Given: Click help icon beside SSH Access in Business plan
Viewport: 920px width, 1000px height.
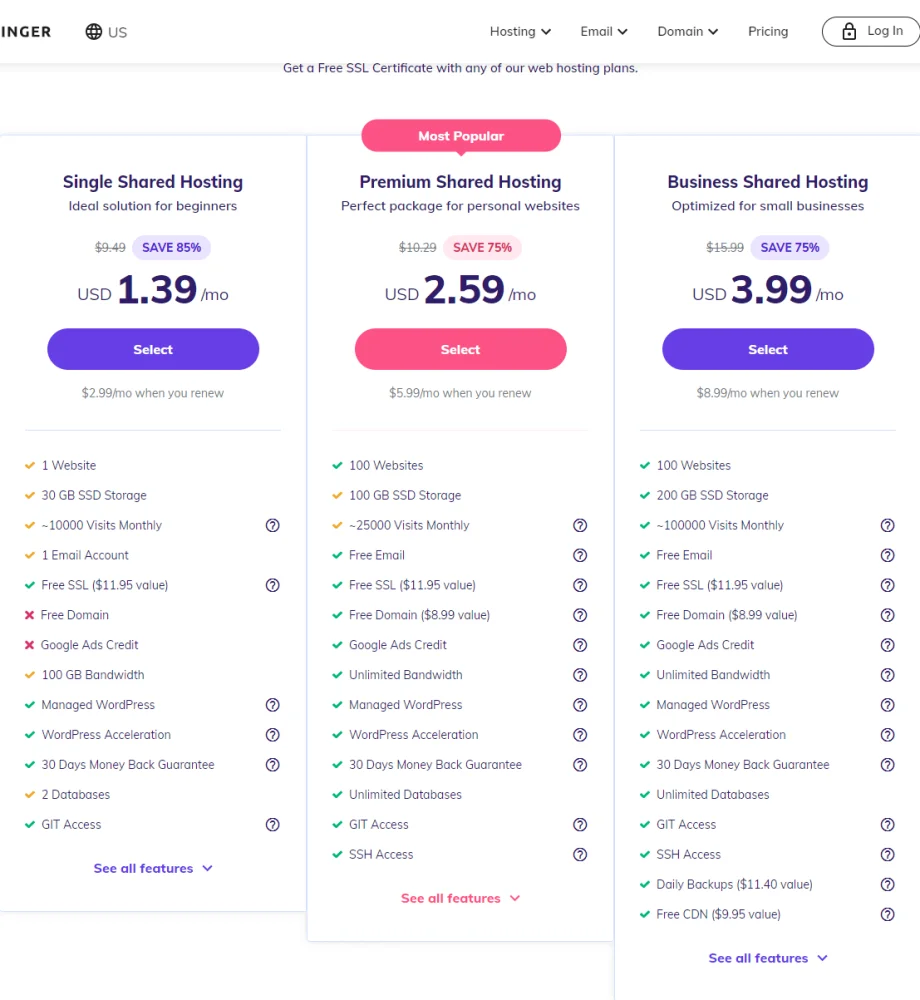Looking at the screenshot, I should (887, 854).
